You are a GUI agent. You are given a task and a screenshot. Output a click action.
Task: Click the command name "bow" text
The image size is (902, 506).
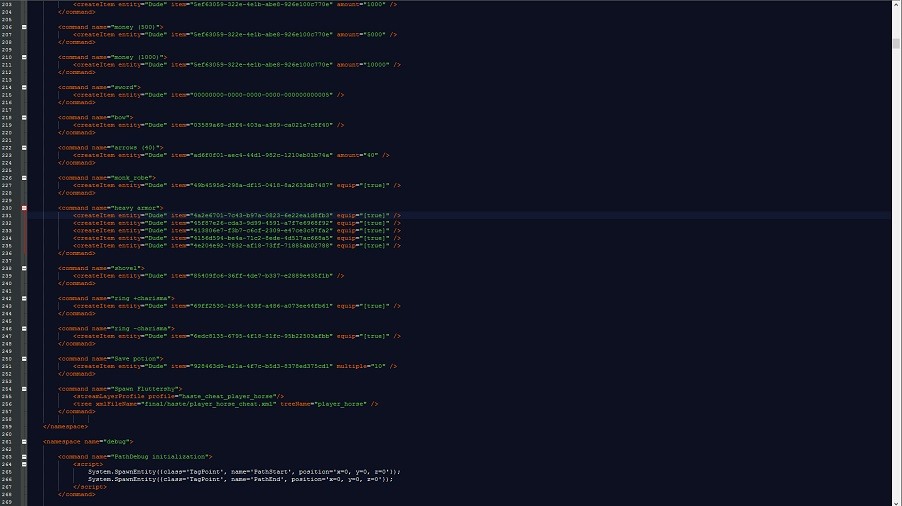pos(121,117)
